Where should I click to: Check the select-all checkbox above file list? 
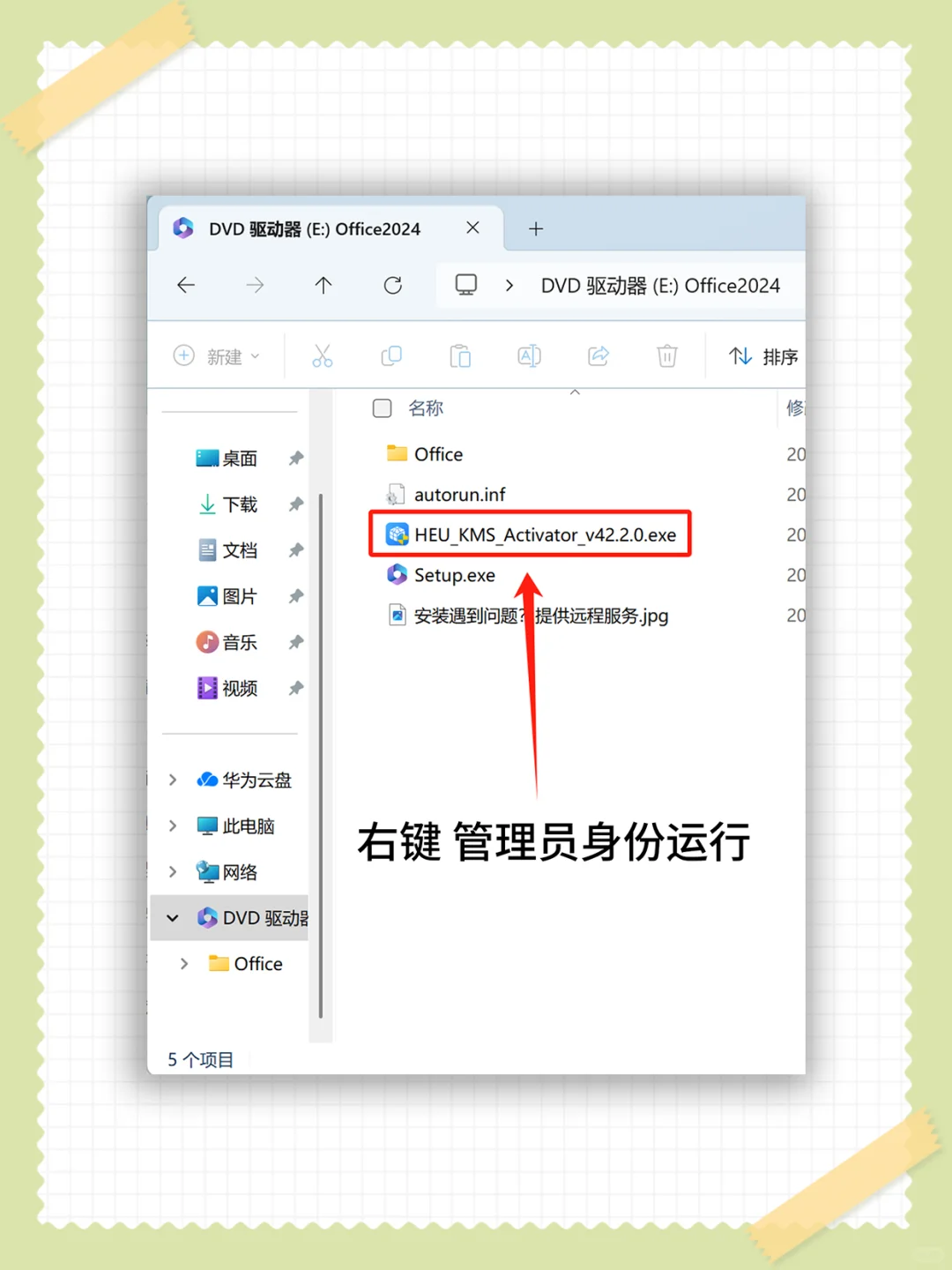pyautogui.click(x=382, y=407)
